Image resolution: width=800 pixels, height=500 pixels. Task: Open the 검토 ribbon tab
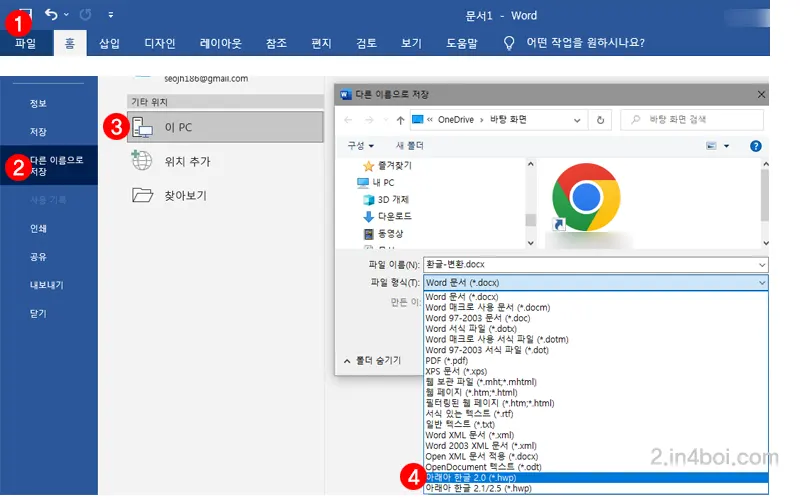pos(366,43)
